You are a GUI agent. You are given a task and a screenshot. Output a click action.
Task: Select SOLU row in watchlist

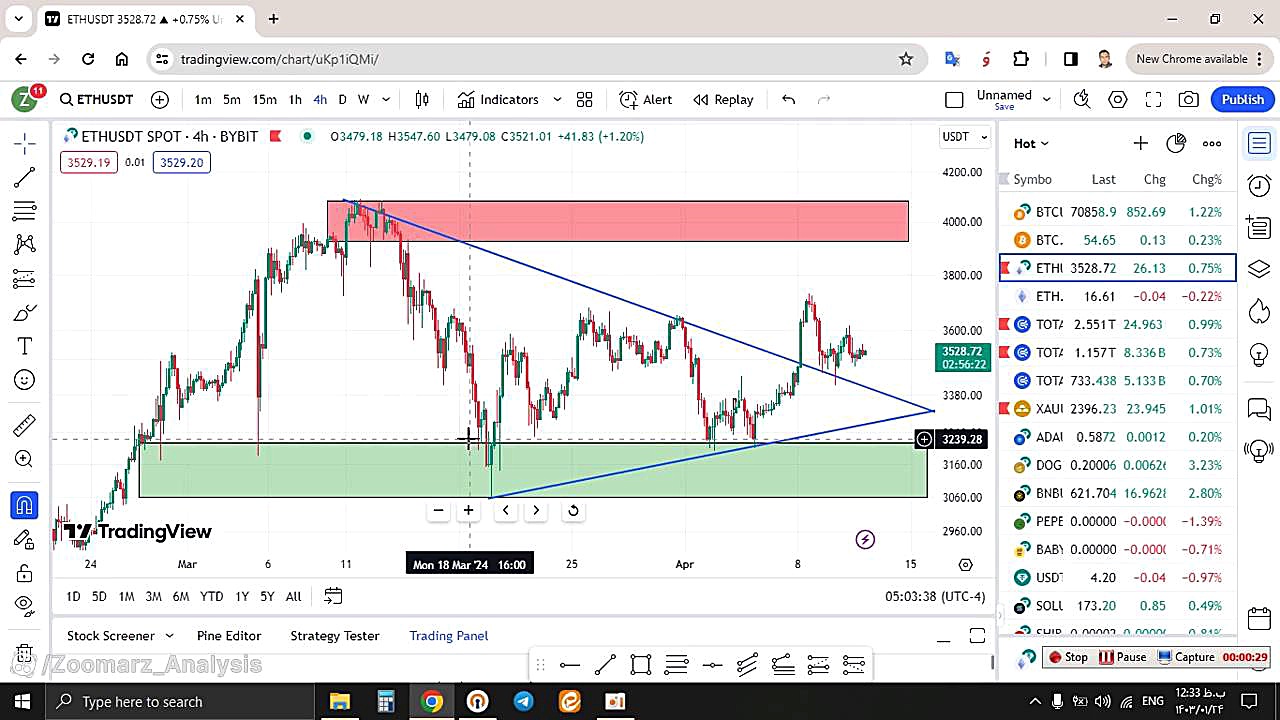click(1118, 606)
